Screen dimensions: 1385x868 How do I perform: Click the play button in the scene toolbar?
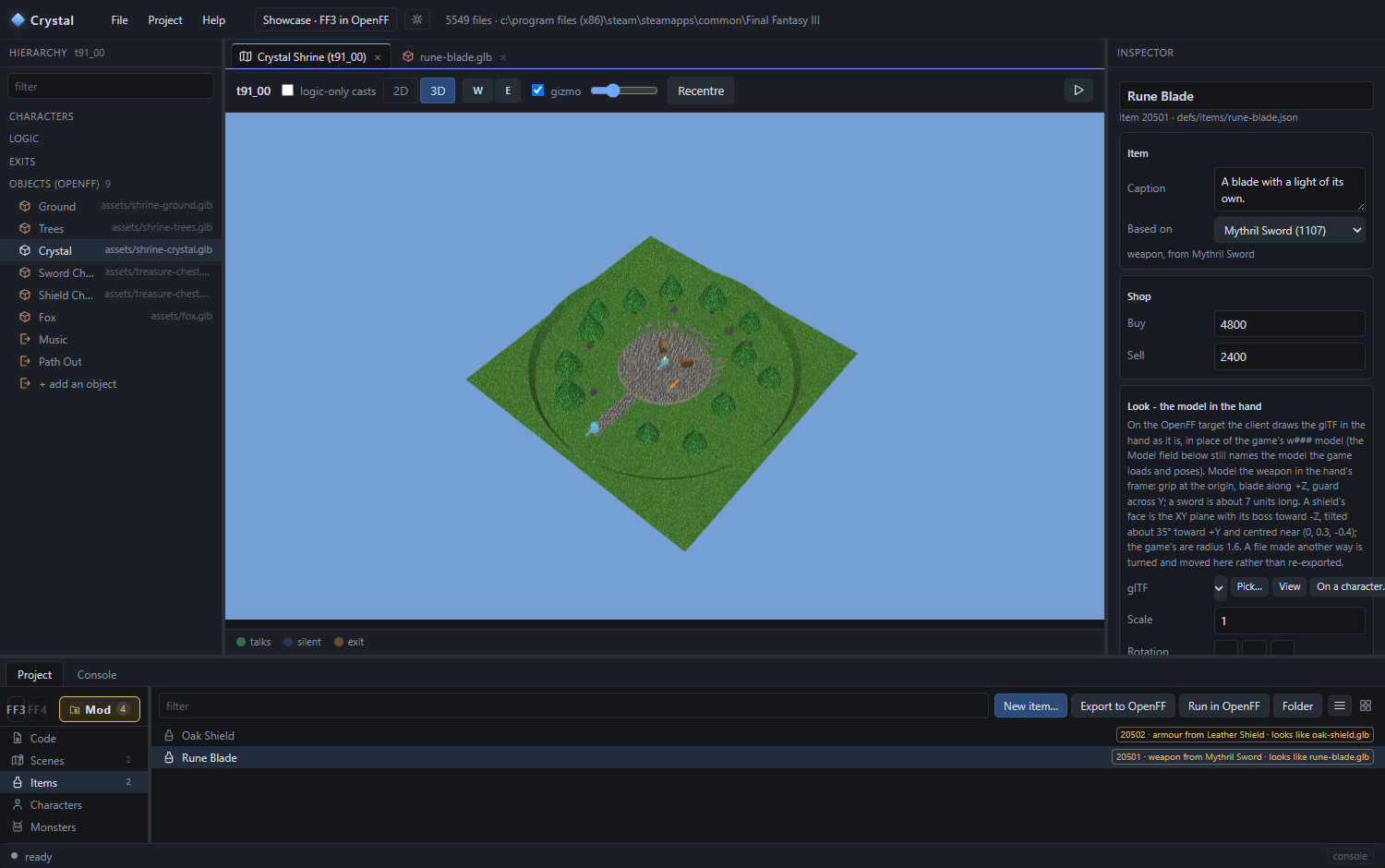click(1078, 90)
